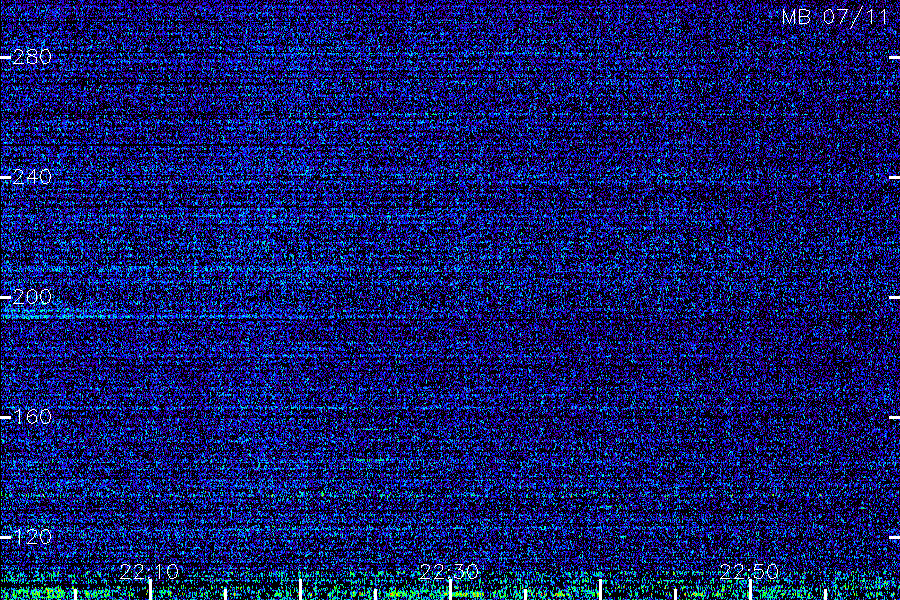Click the 240 frequency axis label
This screenshot has height=600, width=900.
pyautogui.click(x=32, y=177)
